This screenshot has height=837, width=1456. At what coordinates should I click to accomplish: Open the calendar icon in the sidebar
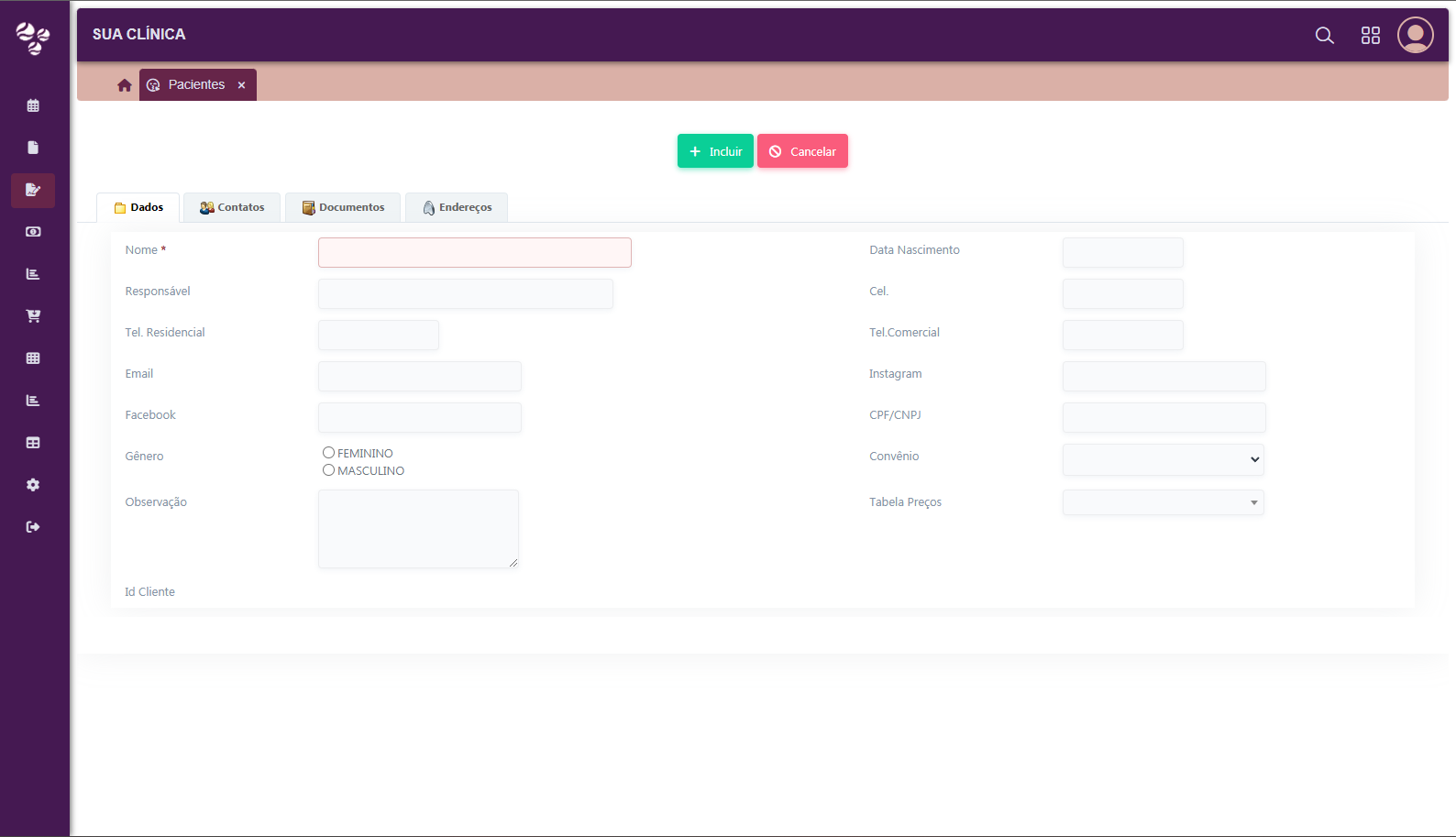pyautogui.click(x=33, y=105)
